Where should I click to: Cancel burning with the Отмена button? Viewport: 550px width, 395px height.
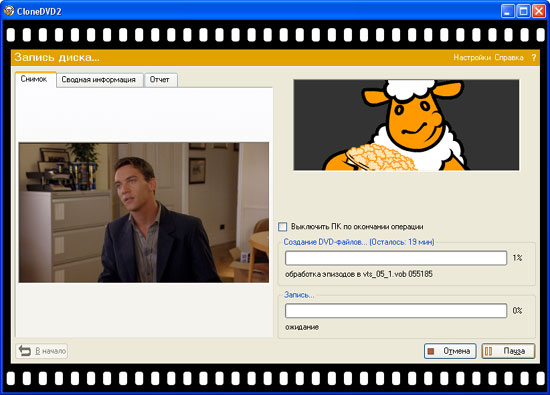[450, 351]
